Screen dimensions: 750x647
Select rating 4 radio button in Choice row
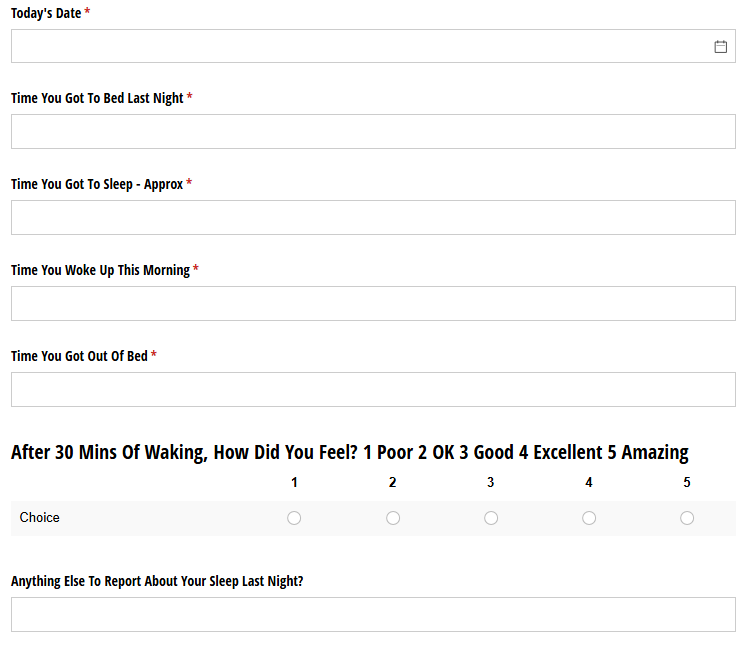tap(589, 518)
